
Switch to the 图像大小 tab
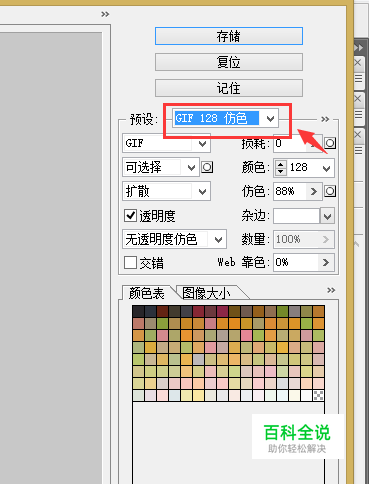coord(207,293)
